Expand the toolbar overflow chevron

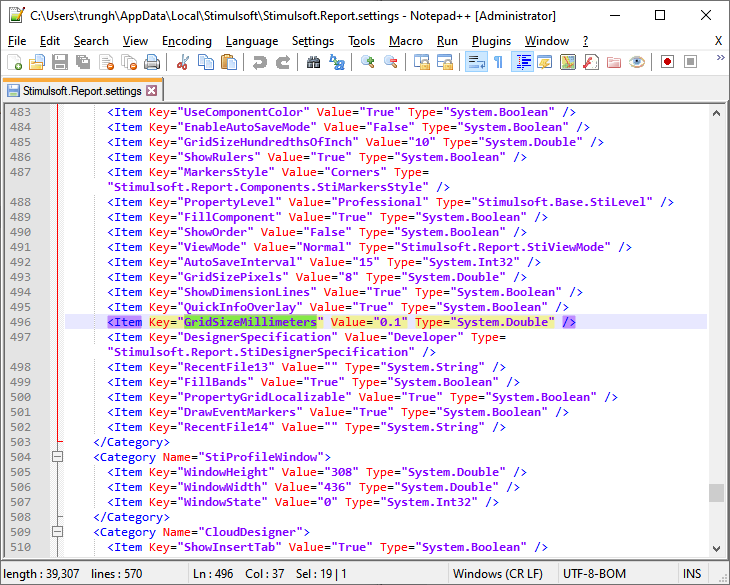point(720,58)
